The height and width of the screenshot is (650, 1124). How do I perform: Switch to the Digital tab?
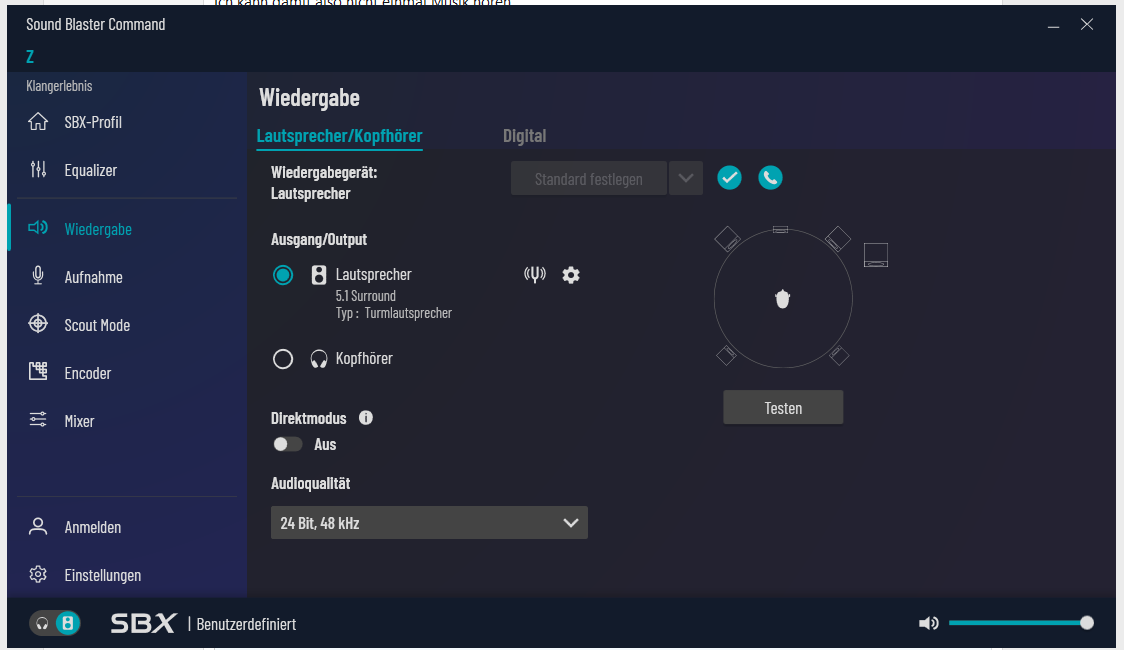[524, 135]
